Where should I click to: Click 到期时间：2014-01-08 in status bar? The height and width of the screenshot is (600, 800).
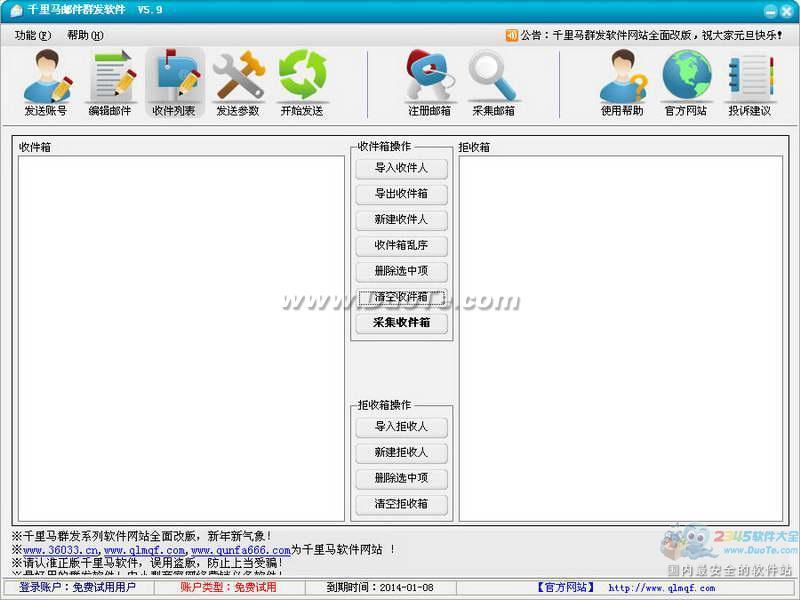coord(380,587)
